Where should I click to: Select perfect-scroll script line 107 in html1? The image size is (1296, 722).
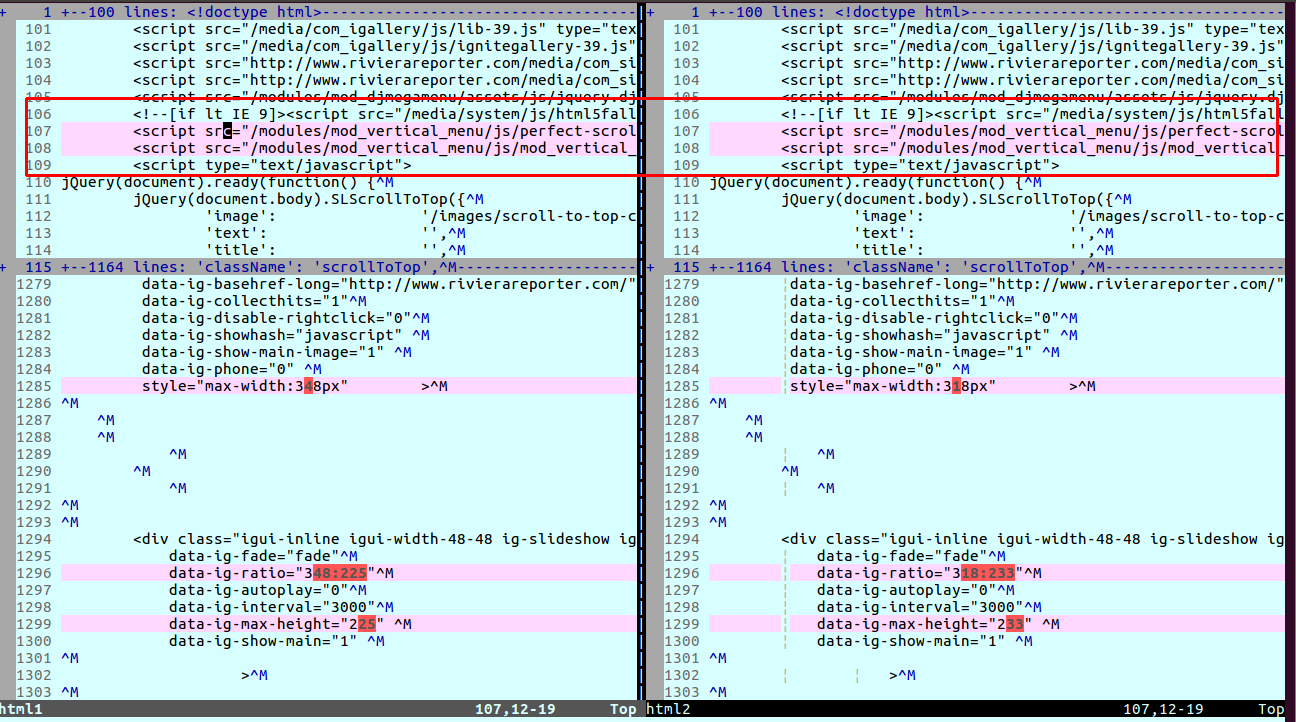pyautogui.click(x=385, y=132)
